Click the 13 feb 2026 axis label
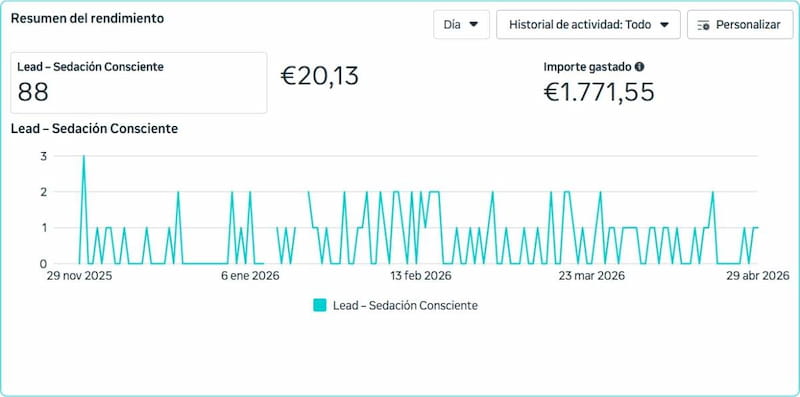Image resolution: width=800 pixels, height=397 pixels. coord(421,276)
